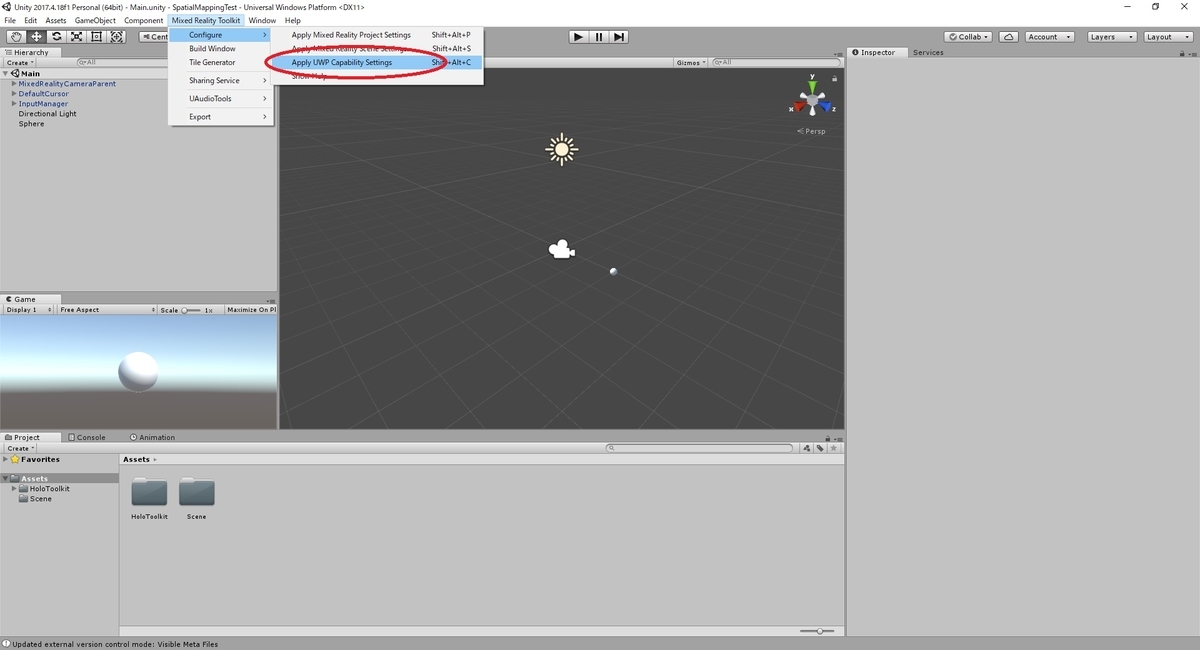Screen dimensions: 1200x650
Task: Click the sun directional light gizmo in the scene
Action: (x=562, y=149)
